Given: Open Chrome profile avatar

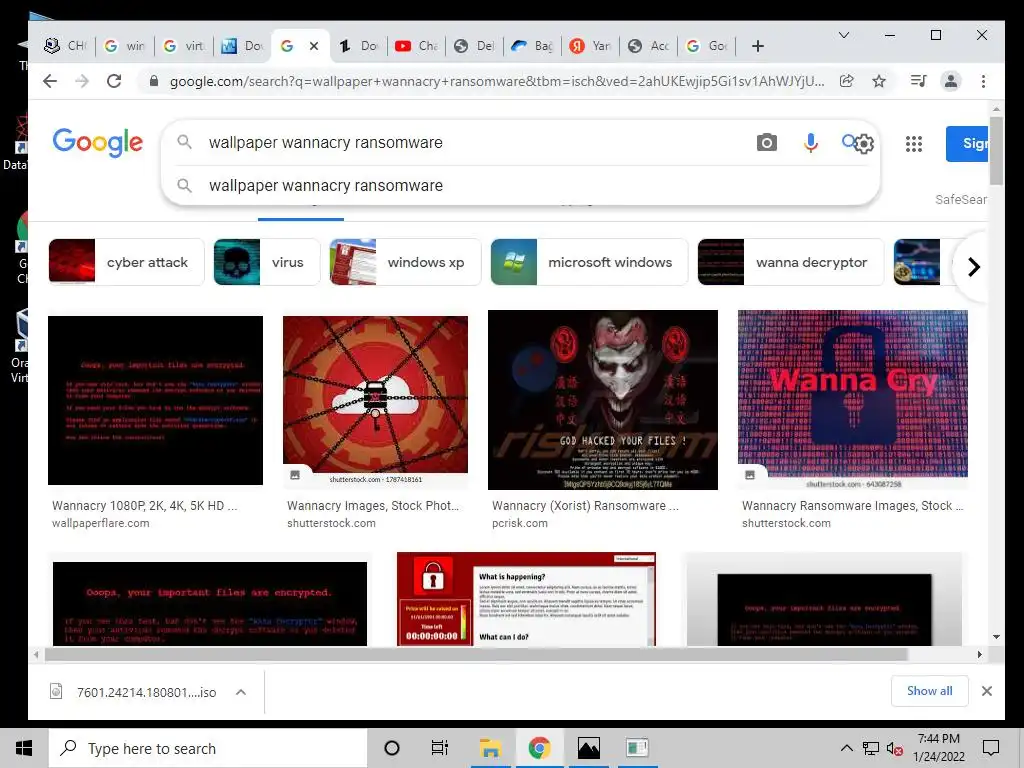Looking at the screenshot, I should (951, 81).
